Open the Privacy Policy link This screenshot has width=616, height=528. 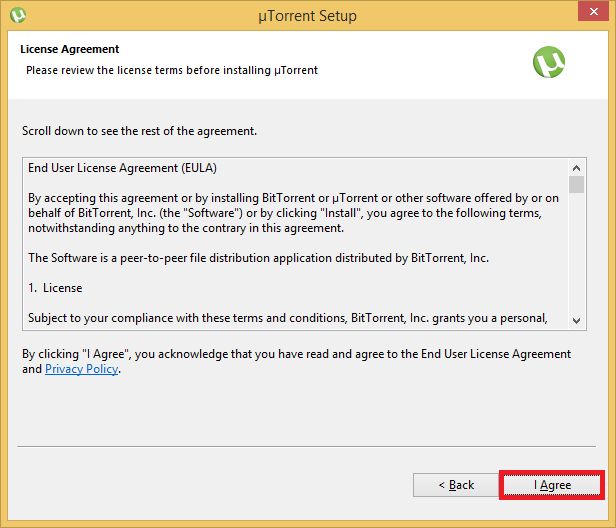coord(81,369)
